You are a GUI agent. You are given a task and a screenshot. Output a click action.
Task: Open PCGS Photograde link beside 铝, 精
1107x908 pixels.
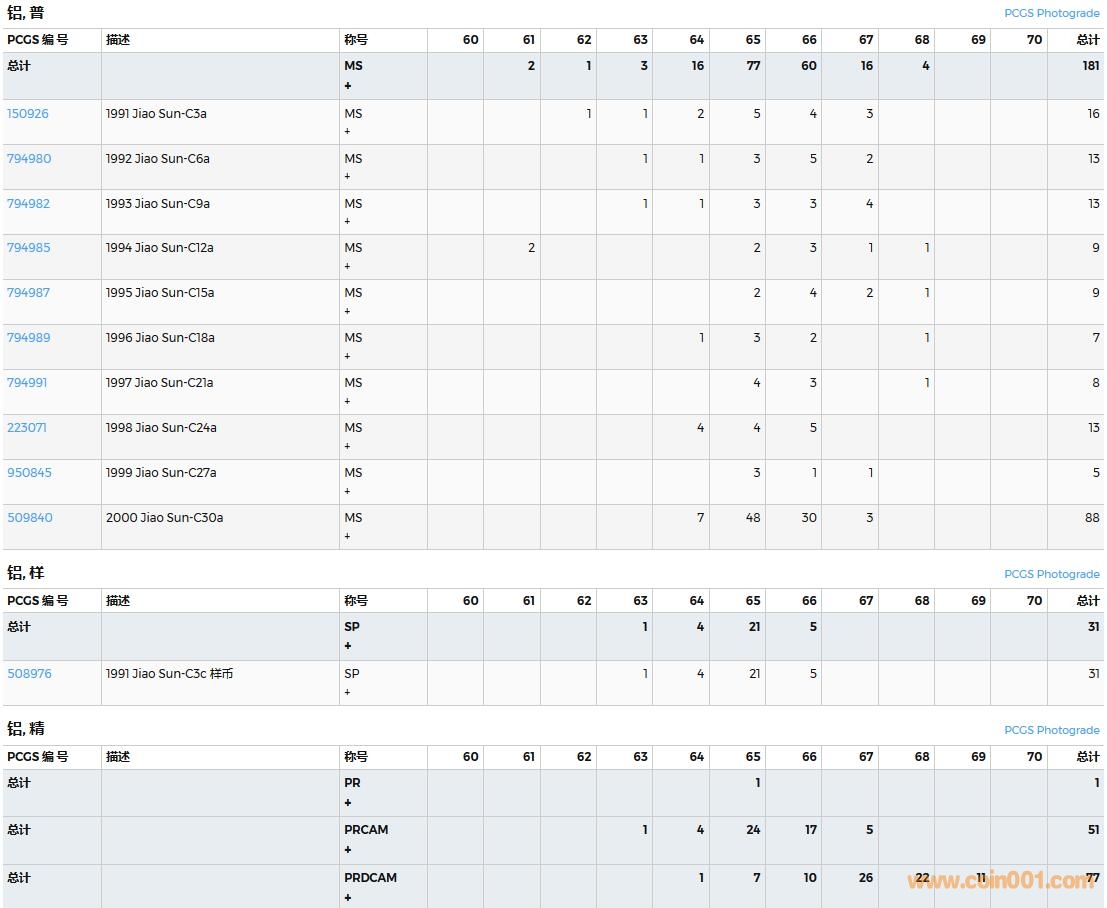[1051, 730]
